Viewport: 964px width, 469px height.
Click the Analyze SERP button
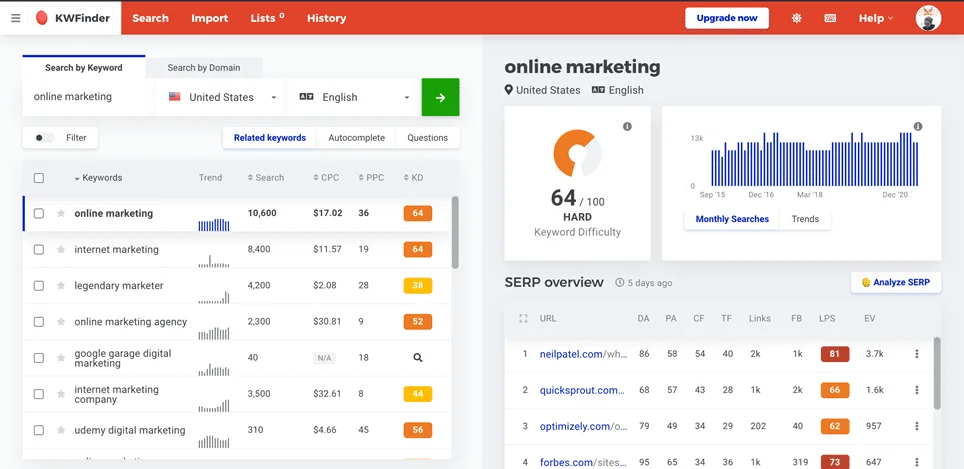896,282
